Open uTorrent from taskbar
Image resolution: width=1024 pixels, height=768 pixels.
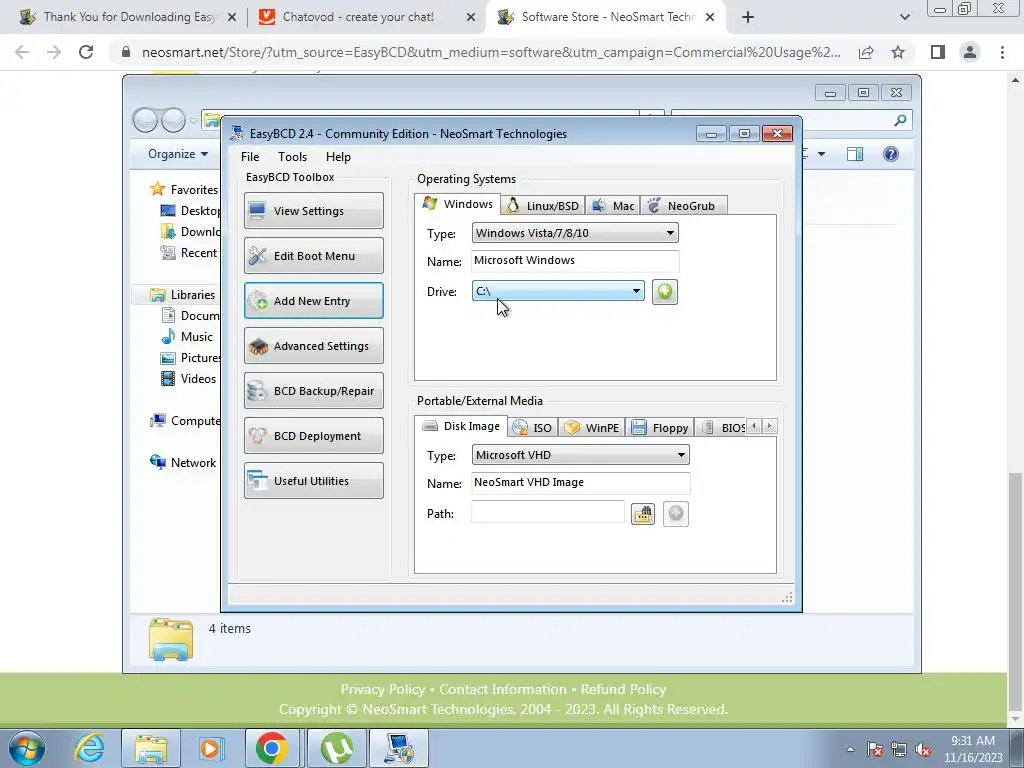point(336,748)
